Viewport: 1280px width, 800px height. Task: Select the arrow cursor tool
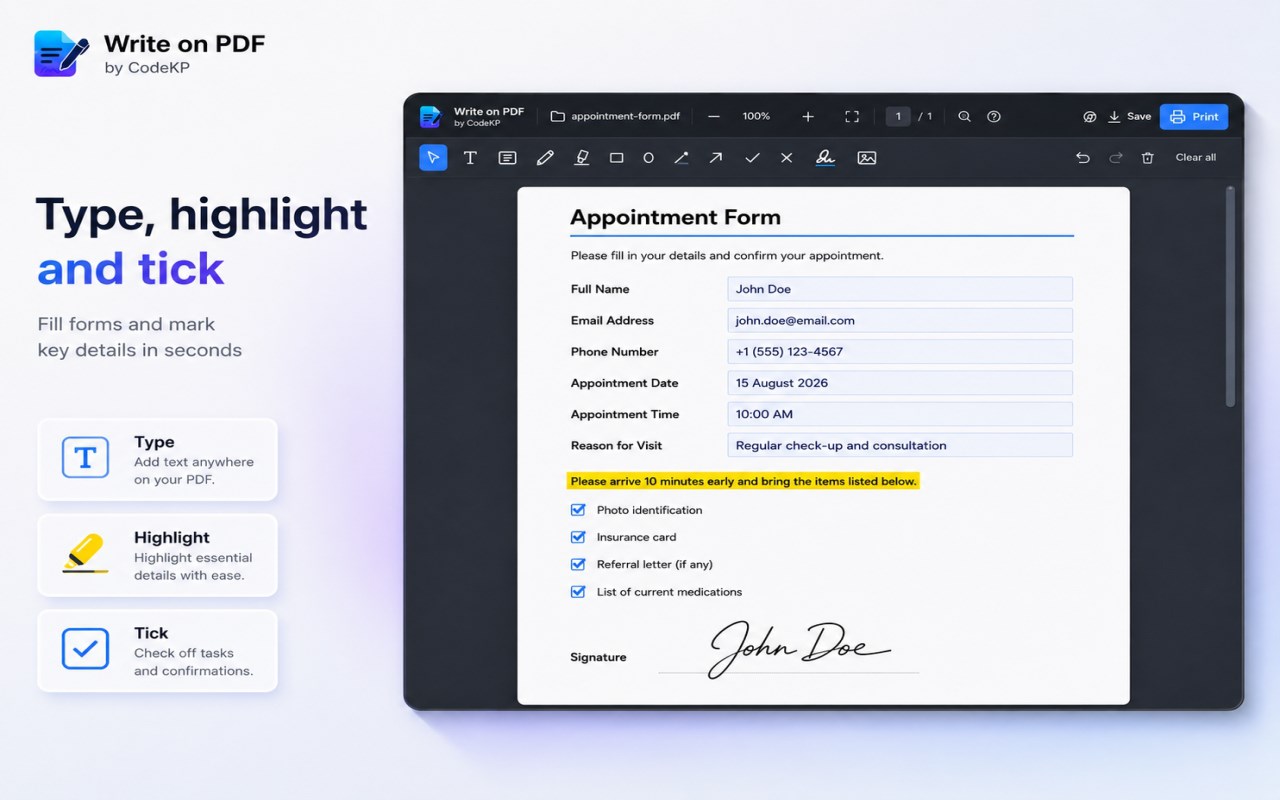(433, 158)
